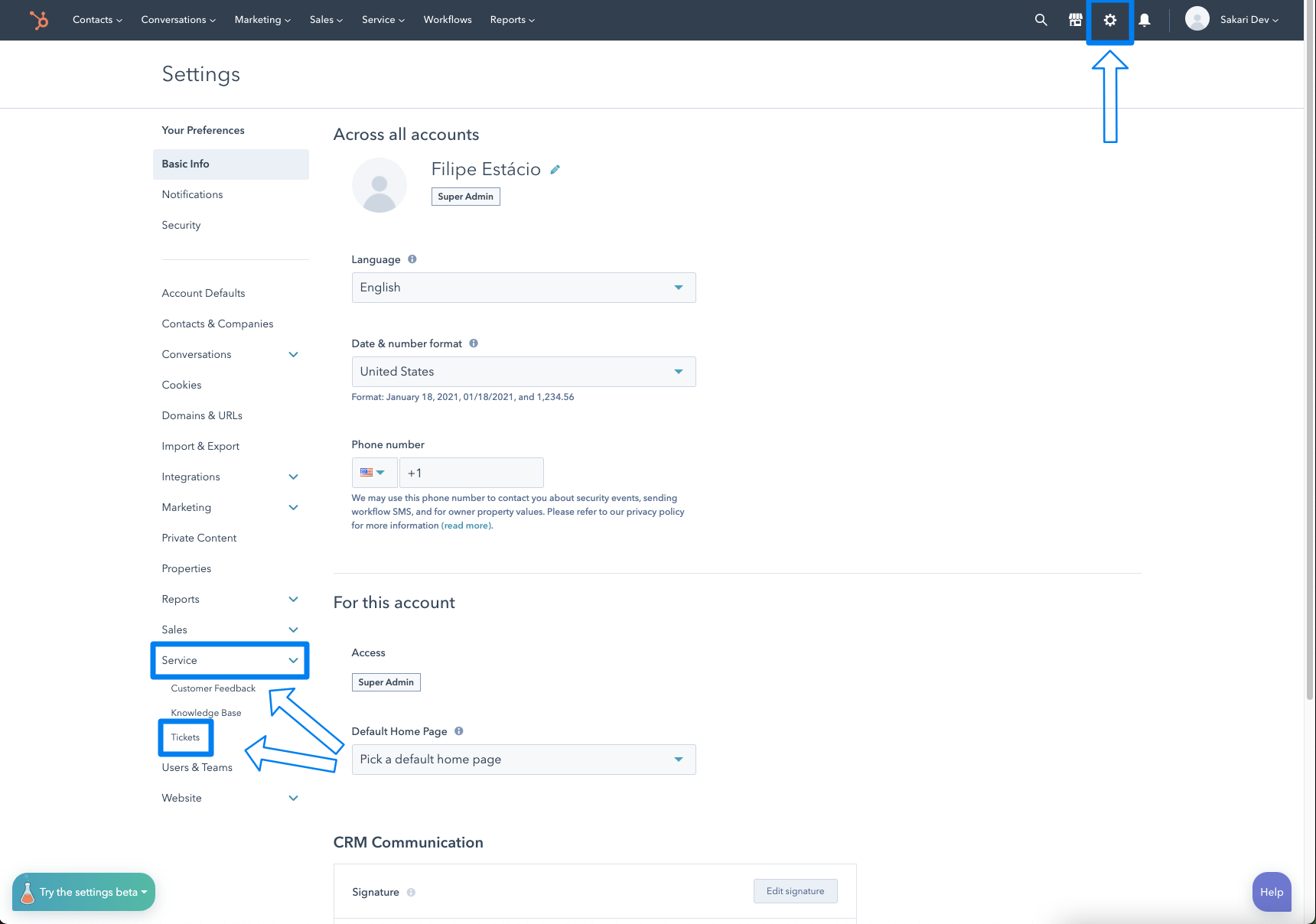Open the search magnifier icon

(1041, 20)
